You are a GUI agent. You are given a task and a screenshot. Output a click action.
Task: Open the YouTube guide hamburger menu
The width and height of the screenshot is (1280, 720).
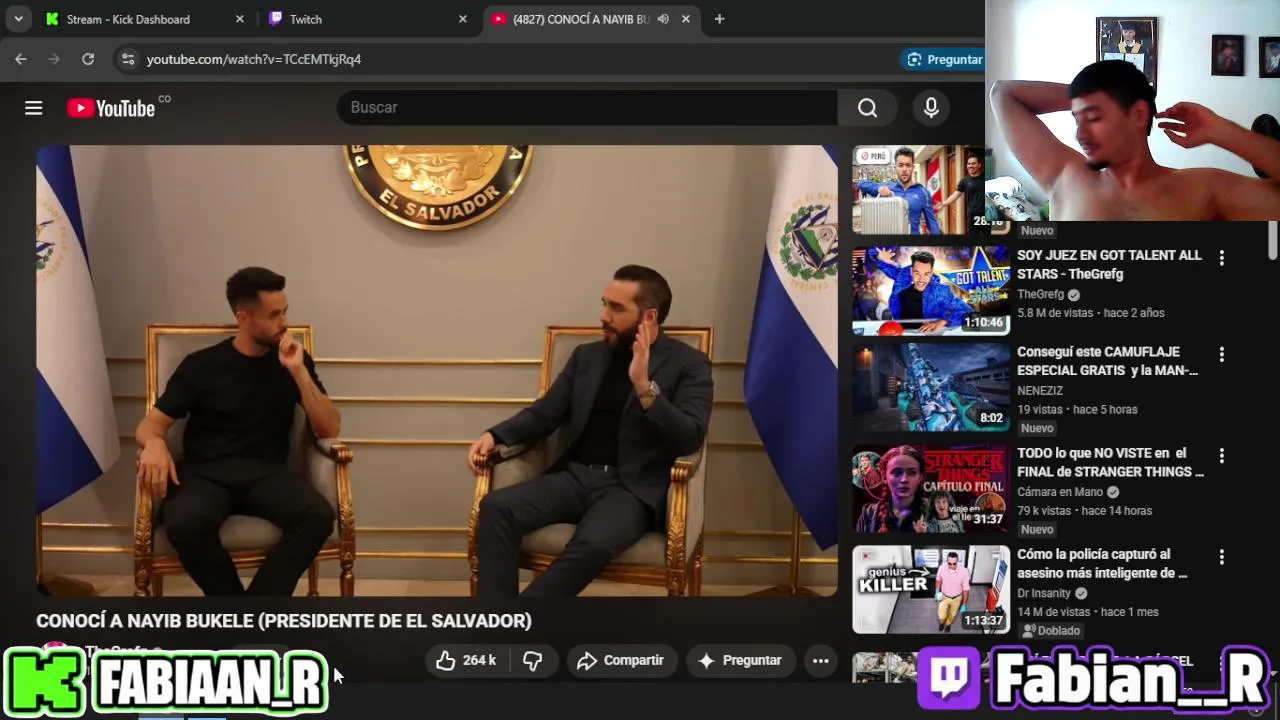tap(34, 108)
